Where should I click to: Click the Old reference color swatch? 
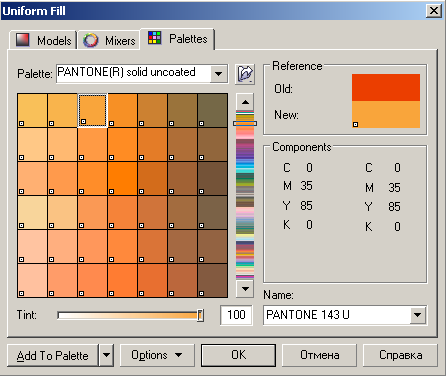click(x=386, y=87)
